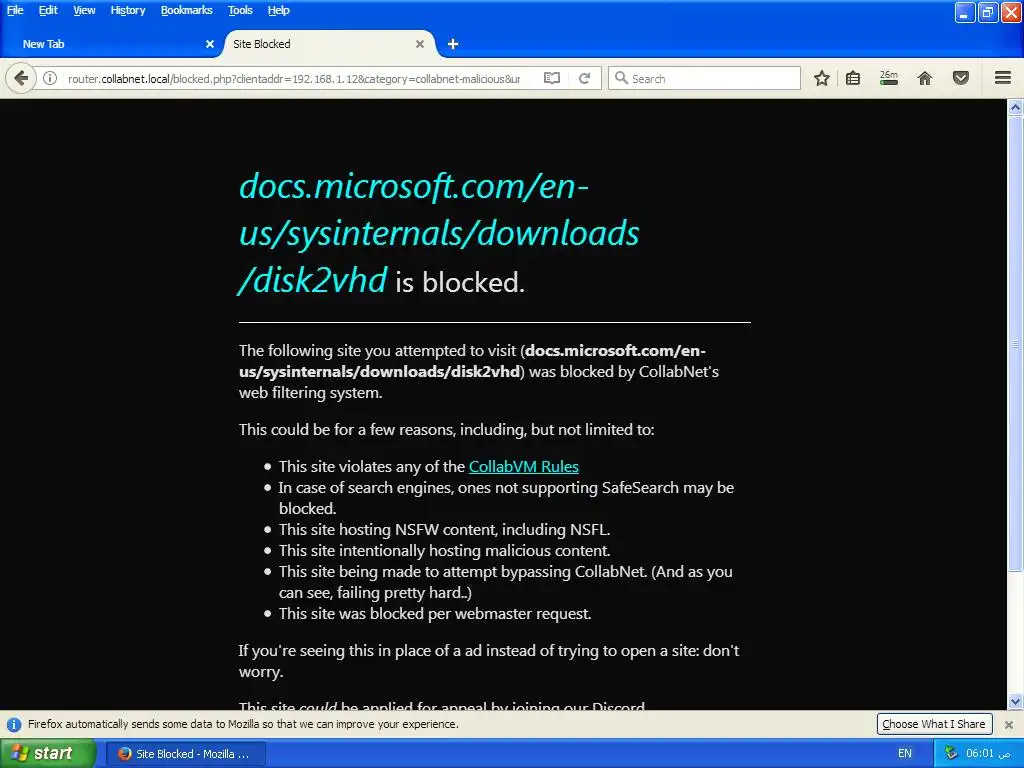Follow the CollabVM Rules link

tap(524, 466)
